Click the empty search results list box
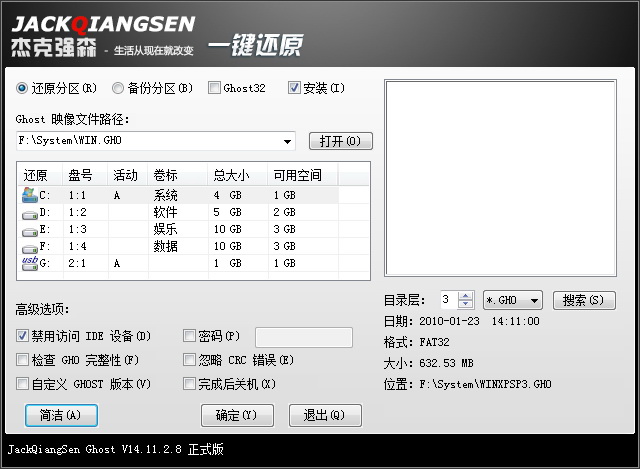640x469 pixels. (500, 178)
